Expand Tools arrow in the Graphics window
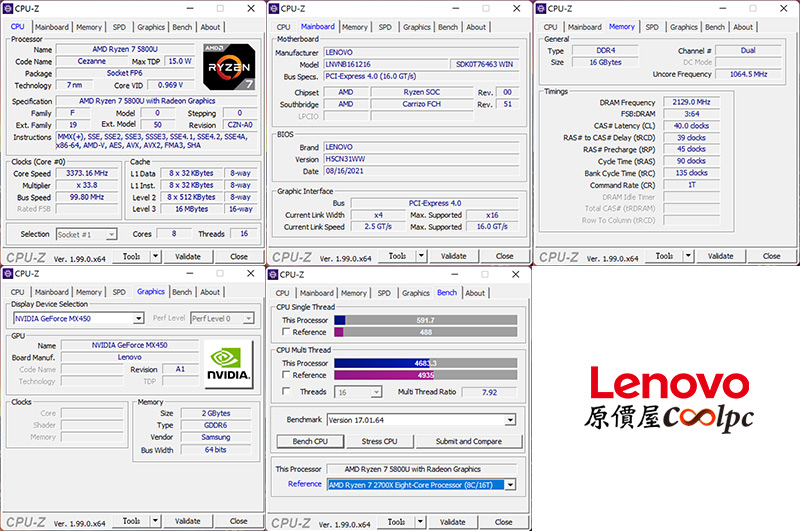 [x=156, y=521]
